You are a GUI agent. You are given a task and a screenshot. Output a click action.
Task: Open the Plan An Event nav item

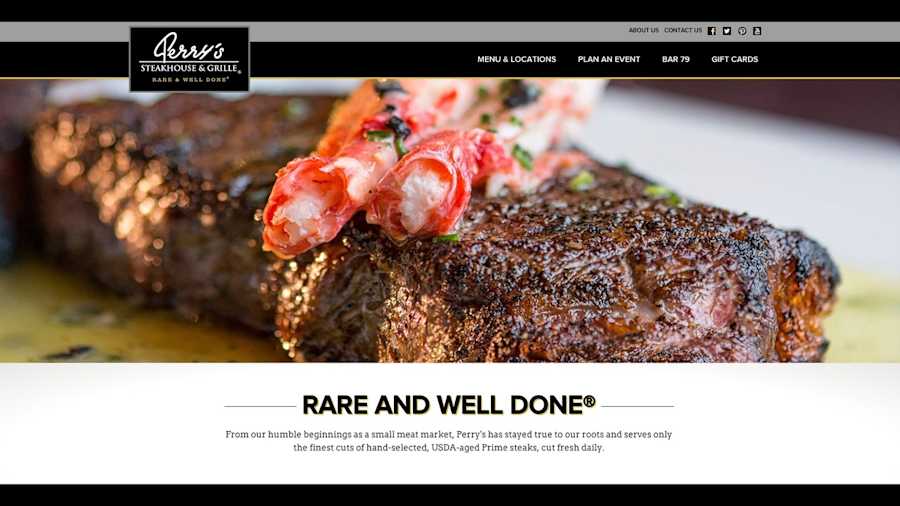609,59
